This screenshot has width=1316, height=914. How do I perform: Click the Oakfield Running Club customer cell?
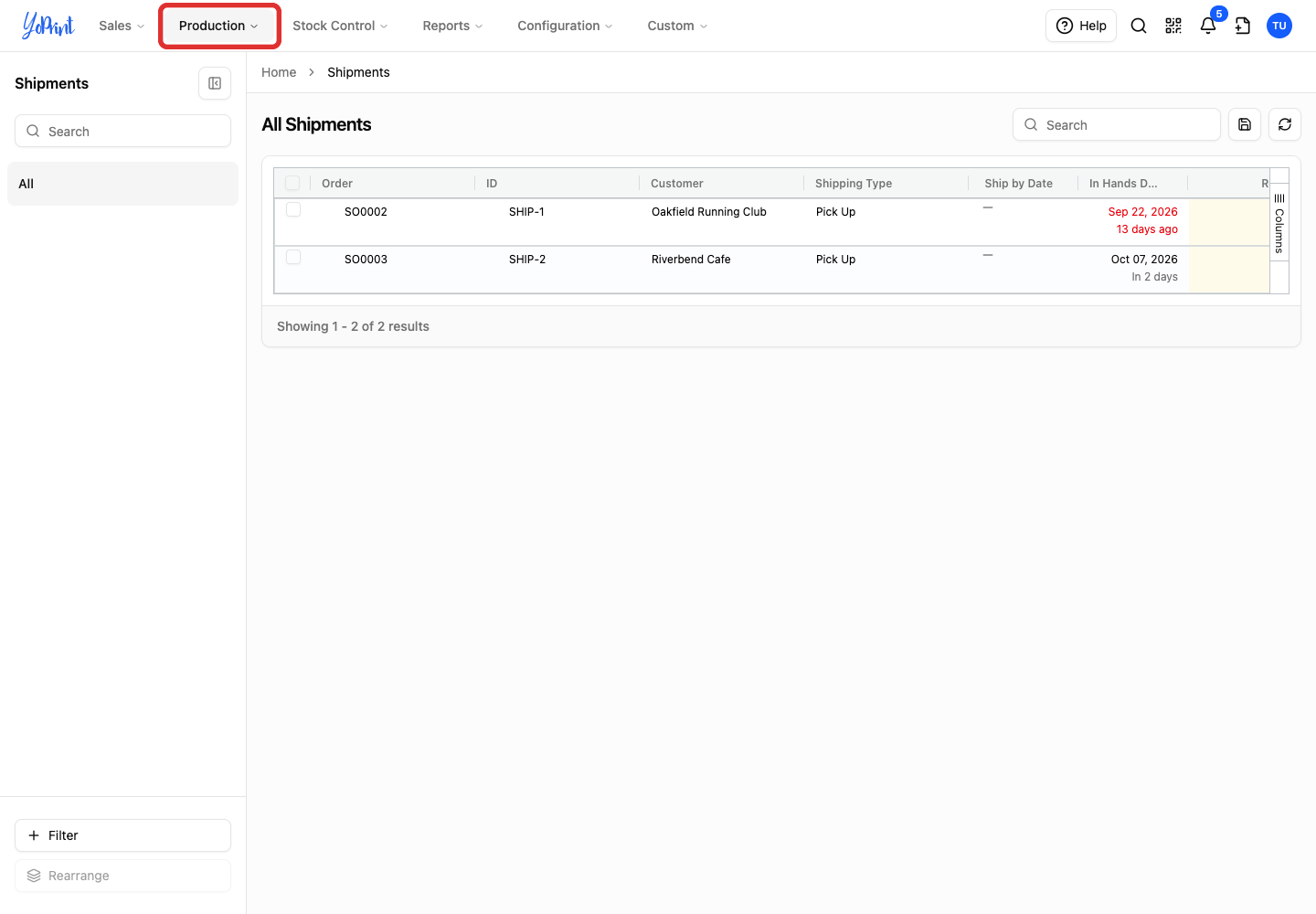(709, 211)
